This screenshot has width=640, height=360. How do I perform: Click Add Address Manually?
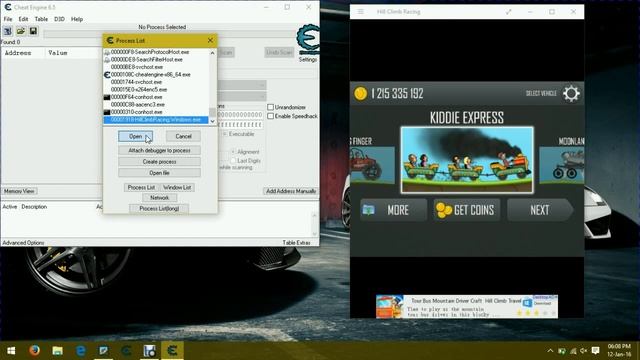click(291, 191)
